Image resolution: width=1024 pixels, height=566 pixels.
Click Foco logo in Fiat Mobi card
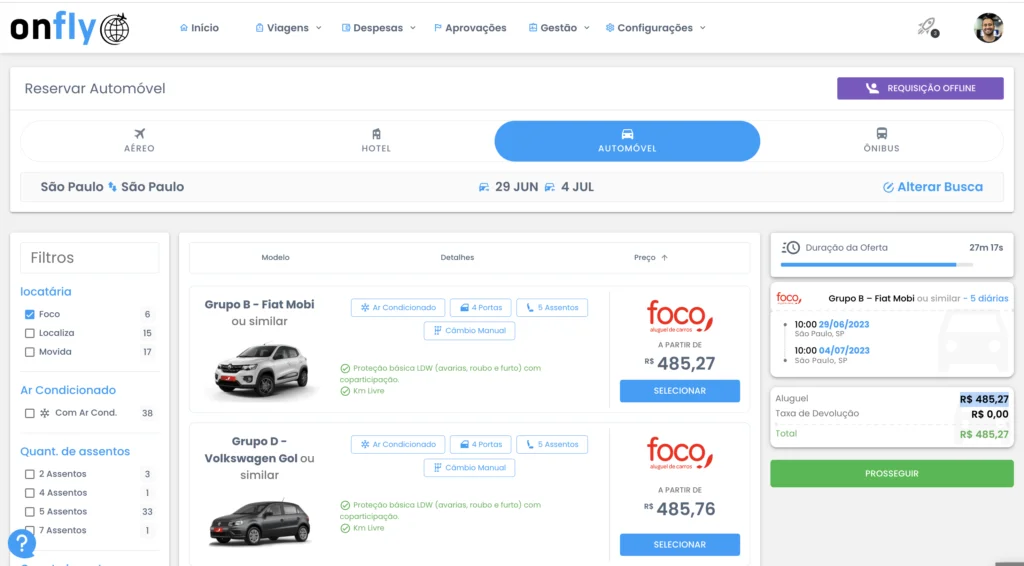coord(680,317)
